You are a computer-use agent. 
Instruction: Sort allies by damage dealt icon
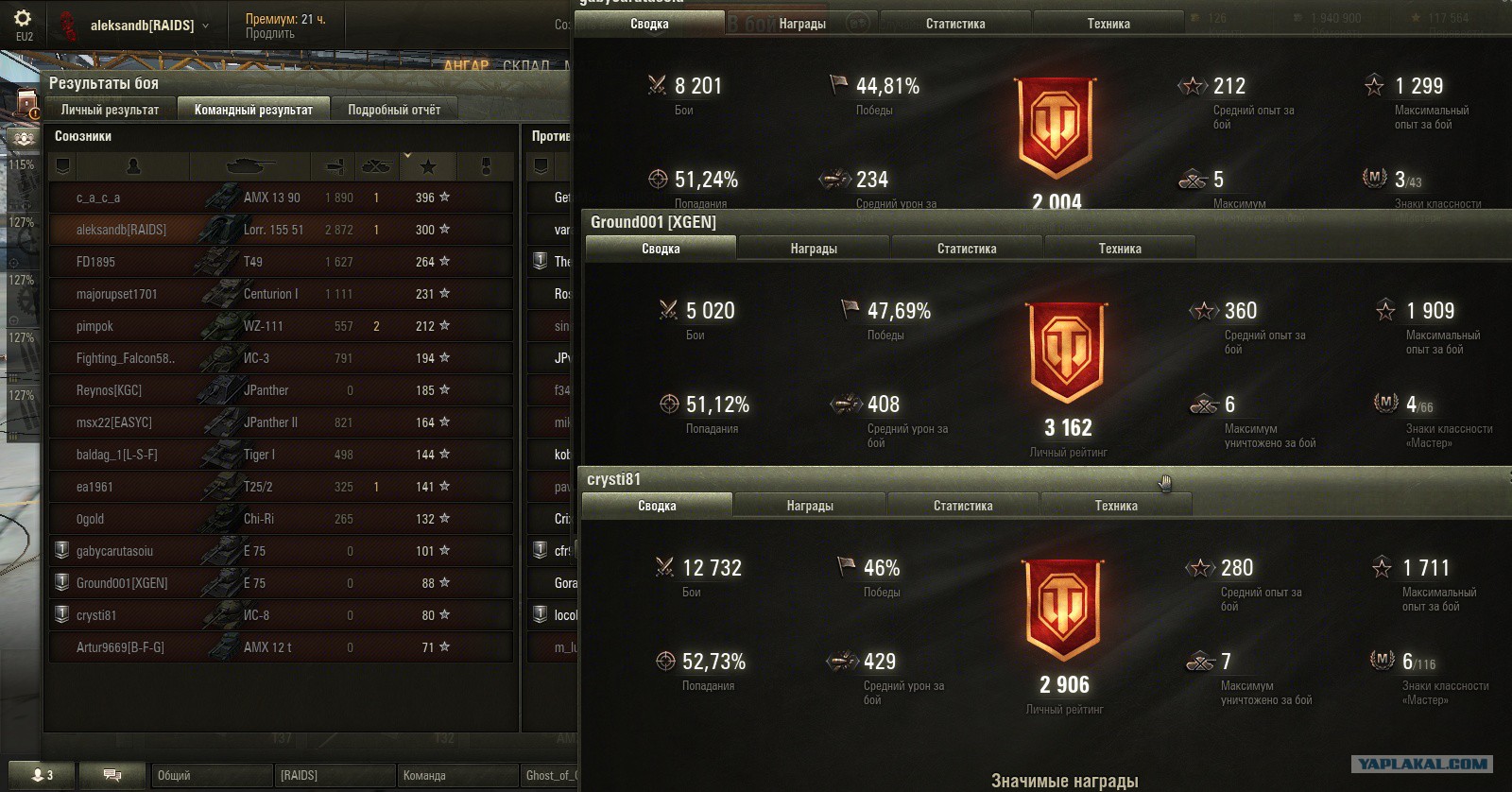pyautogui.click(x=334, y=167)
